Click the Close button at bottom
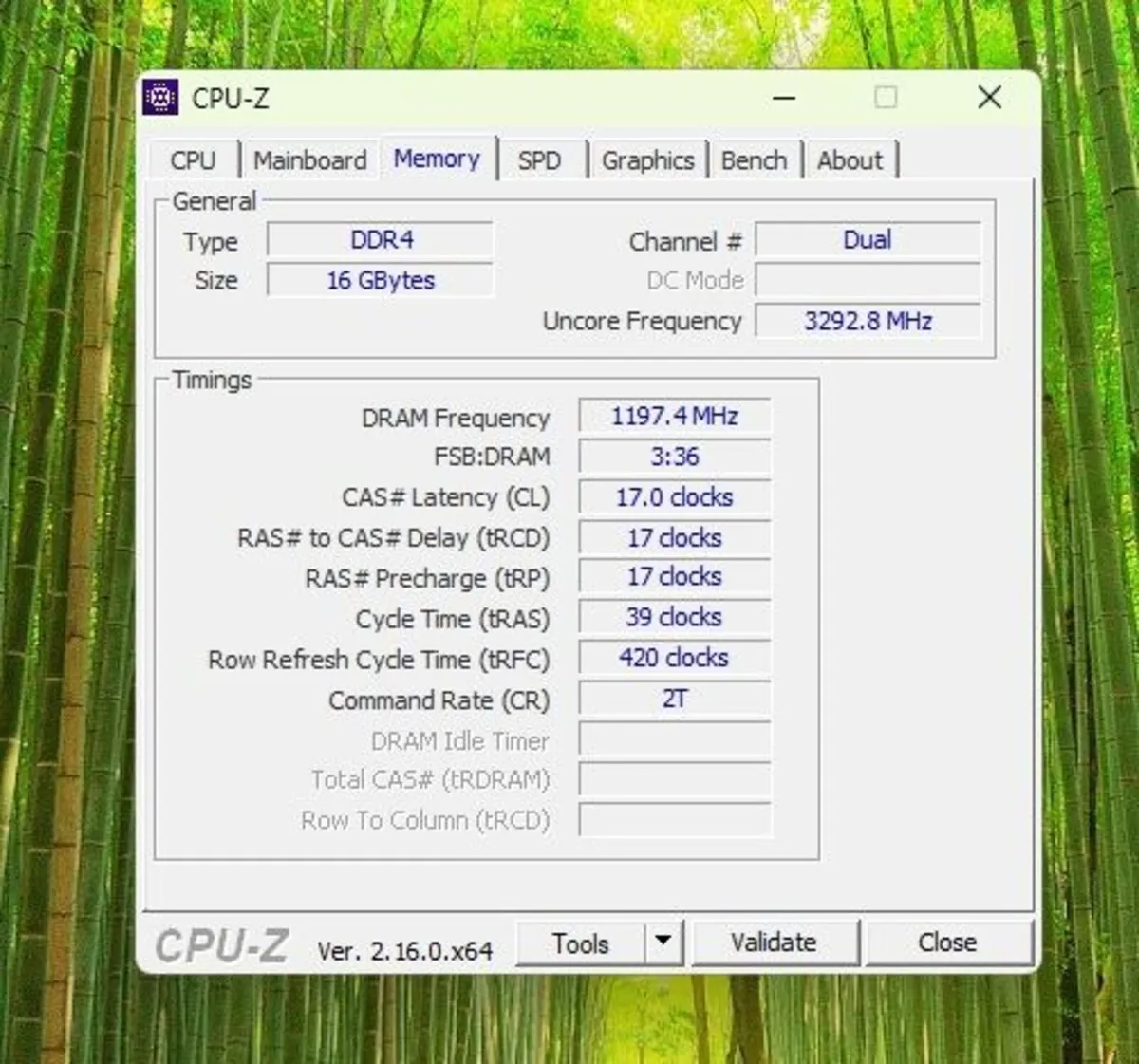Viewport: 1139px width, 1064px height. 947,943
